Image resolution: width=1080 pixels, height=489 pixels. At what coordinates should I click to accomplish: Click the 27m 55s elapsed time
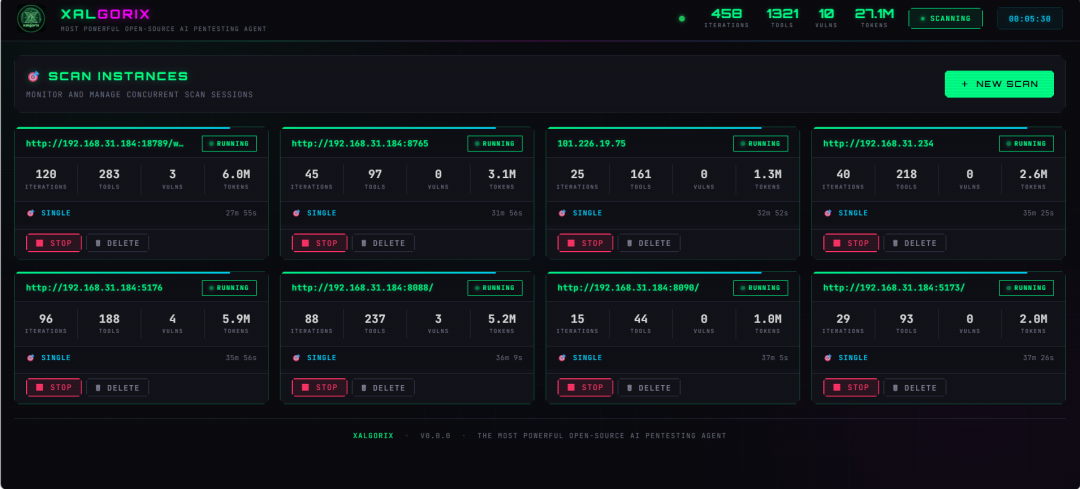click(241, 214)
